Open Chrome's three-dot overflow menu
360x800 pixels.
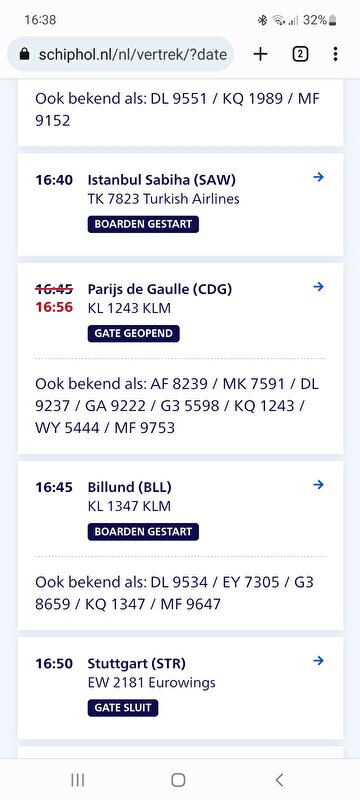[335, 54]
